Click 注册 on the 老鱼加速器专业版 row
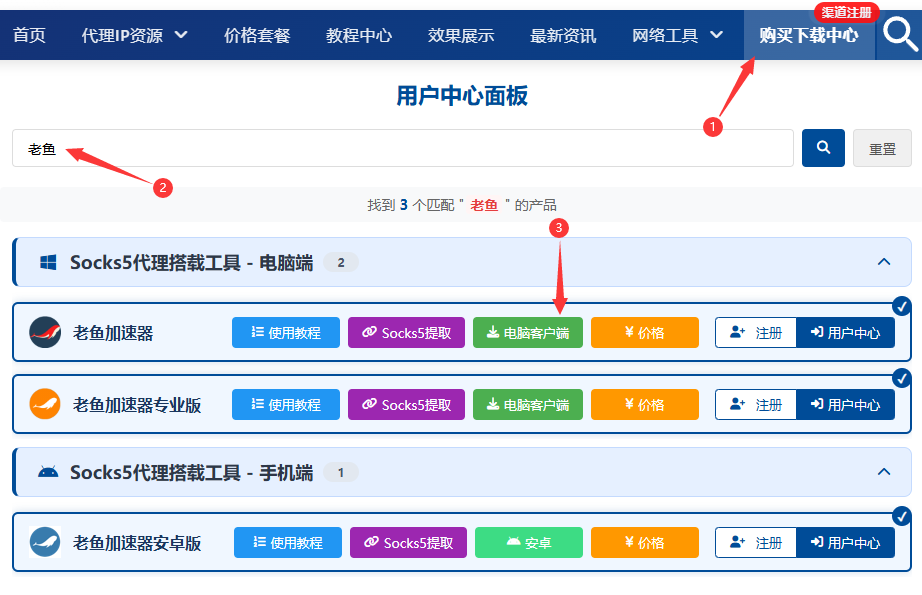The height and width of the screenshot is (595, 922). coord(756,405)
